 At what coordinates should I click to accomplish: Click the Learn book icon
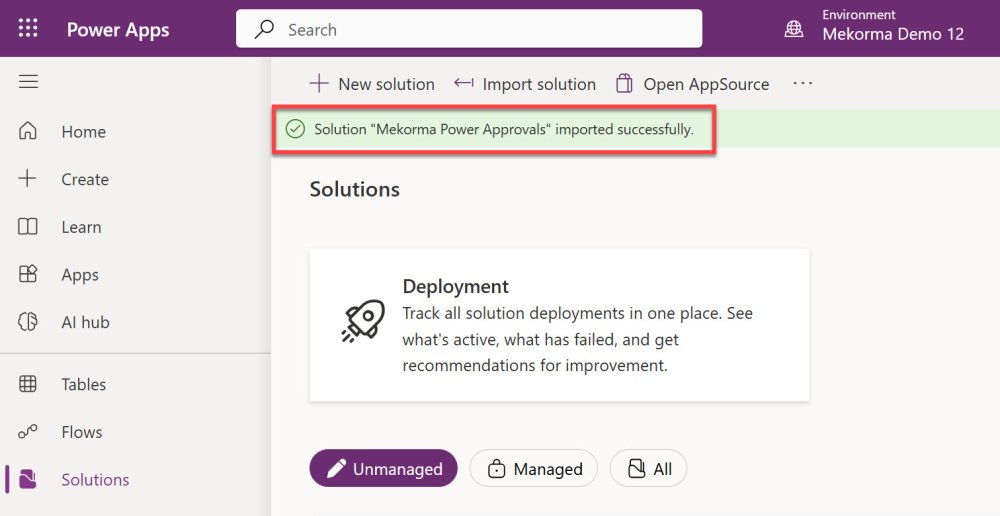(28, 227)
